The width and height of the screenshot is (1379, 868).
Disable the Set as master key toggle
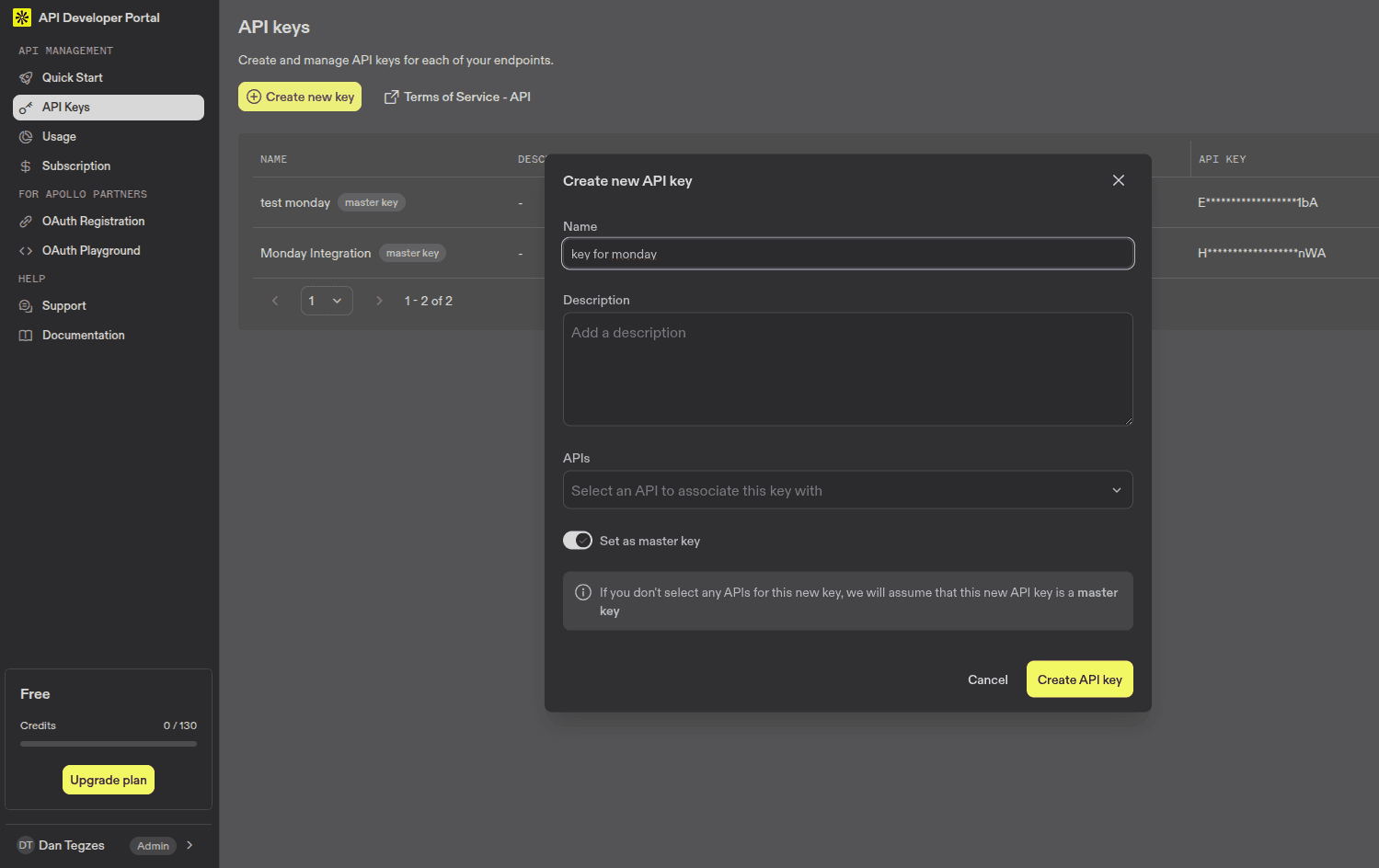(x=578, y=540)
